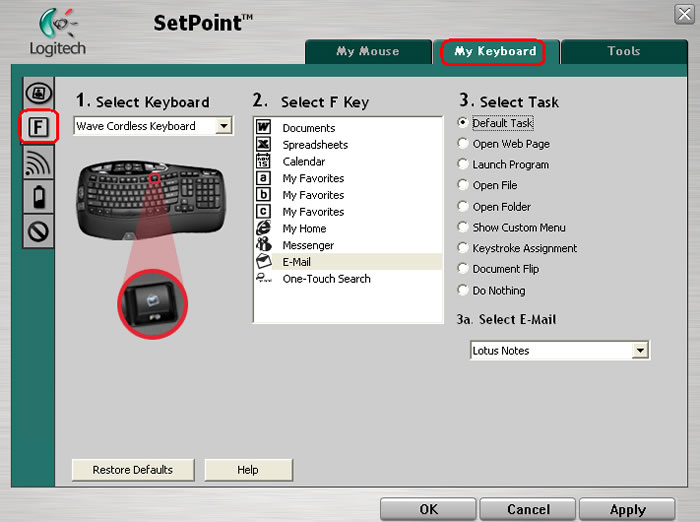Click the Wave Cordless Keyboard combo box
700x522 pixels.
click(153, 126)
